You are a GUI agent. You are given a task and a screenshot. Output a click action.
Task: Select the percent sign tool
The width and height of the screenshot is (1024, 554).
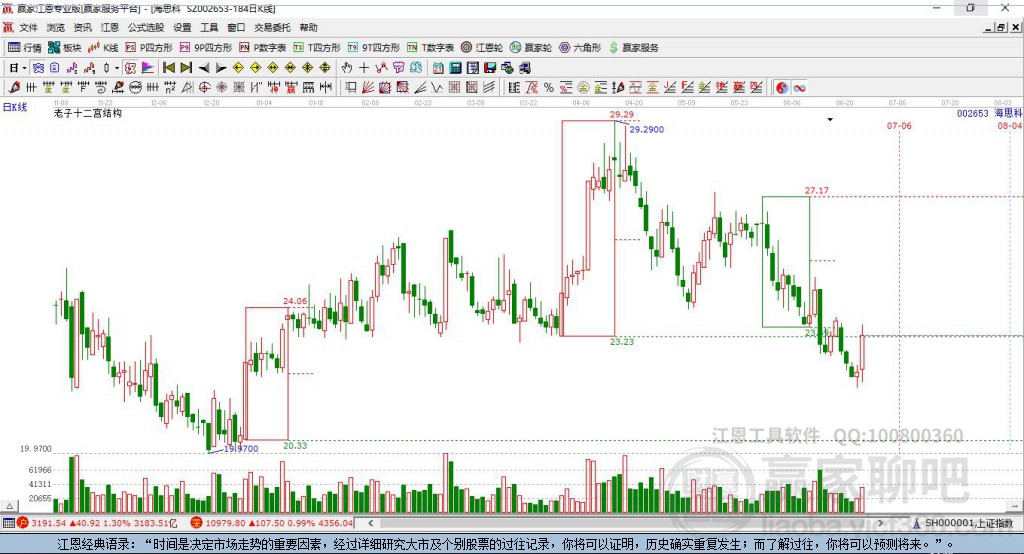point(549,88)
